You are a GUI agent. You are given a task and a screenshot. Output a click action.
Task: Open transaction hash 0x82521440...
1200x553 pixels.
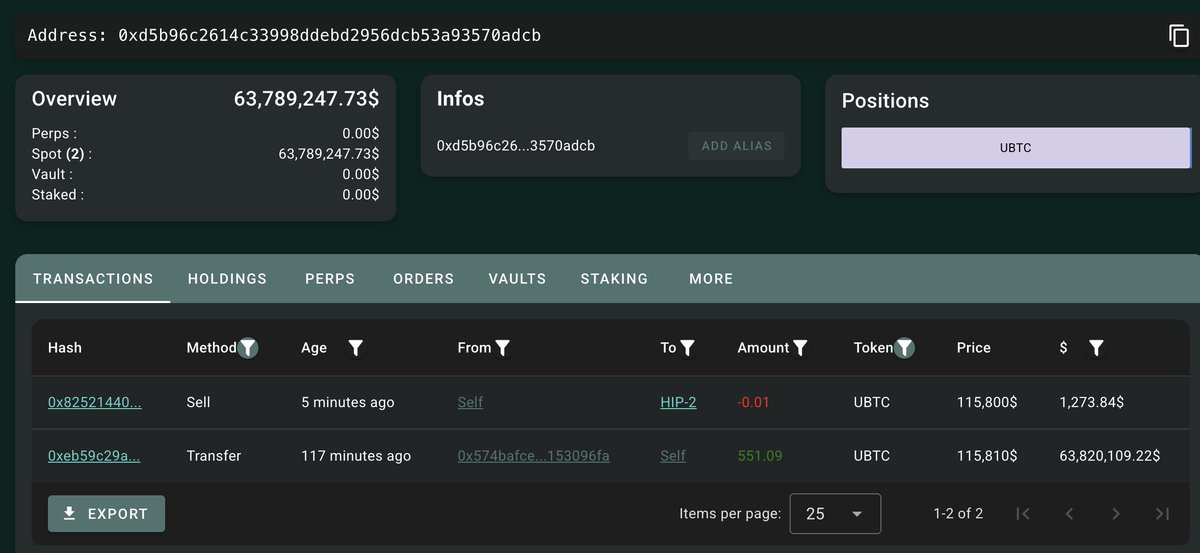click(x=94, y=402)
